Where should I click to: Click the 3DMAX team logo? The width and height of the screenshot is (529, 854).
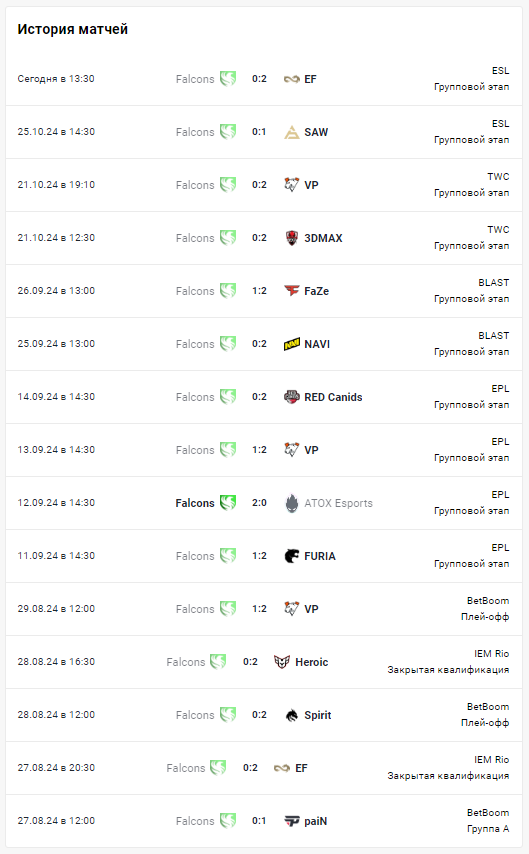point(291,238)
